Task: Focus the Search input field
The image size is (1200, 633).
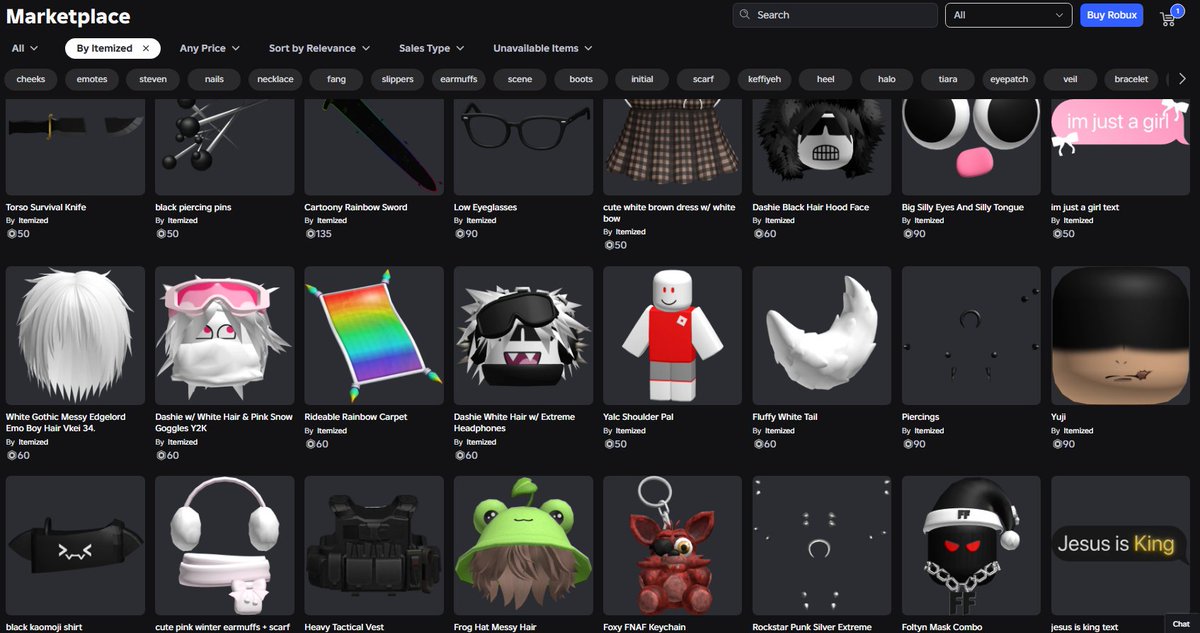Action: tap(835, 15)
